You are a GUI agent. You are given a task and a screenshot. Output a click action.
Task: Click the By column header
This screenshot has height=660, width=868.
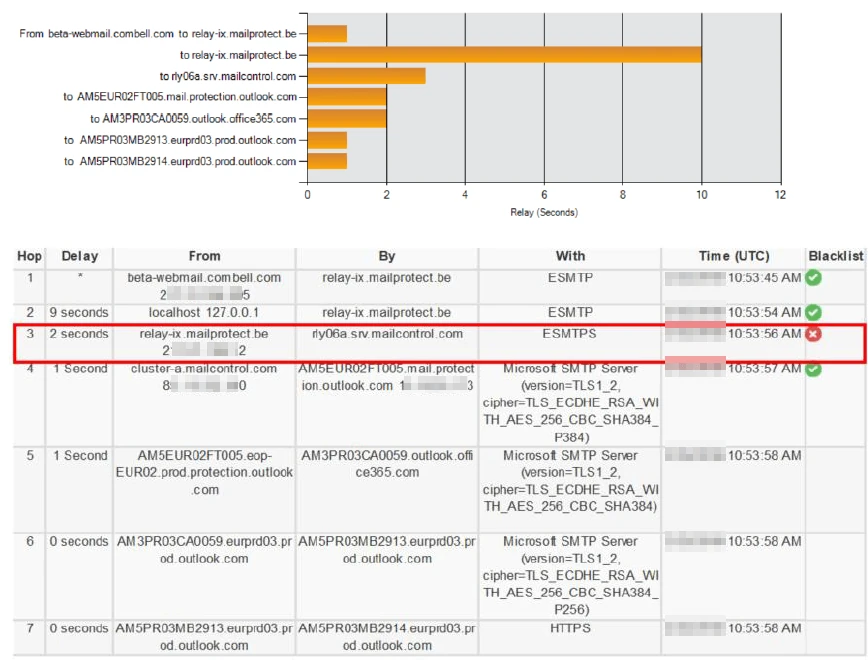click(x=387, y=256)
